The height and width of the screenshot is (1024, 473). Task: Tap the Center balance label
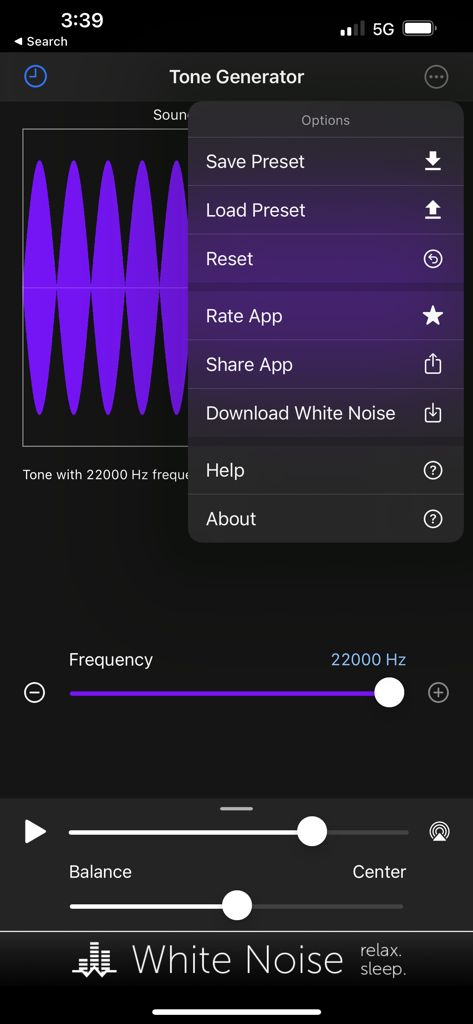tap(379, 872)
